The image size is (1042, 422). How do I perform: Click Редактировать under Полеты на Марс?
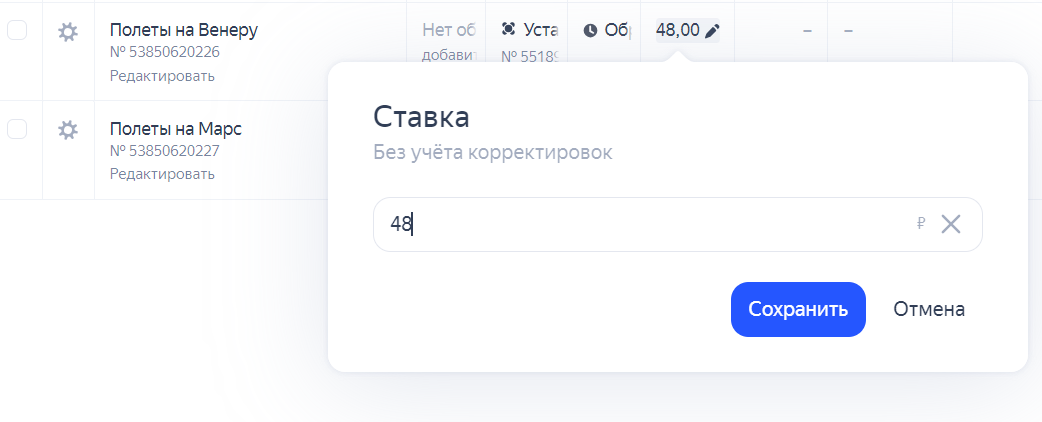tap(162, 173)
